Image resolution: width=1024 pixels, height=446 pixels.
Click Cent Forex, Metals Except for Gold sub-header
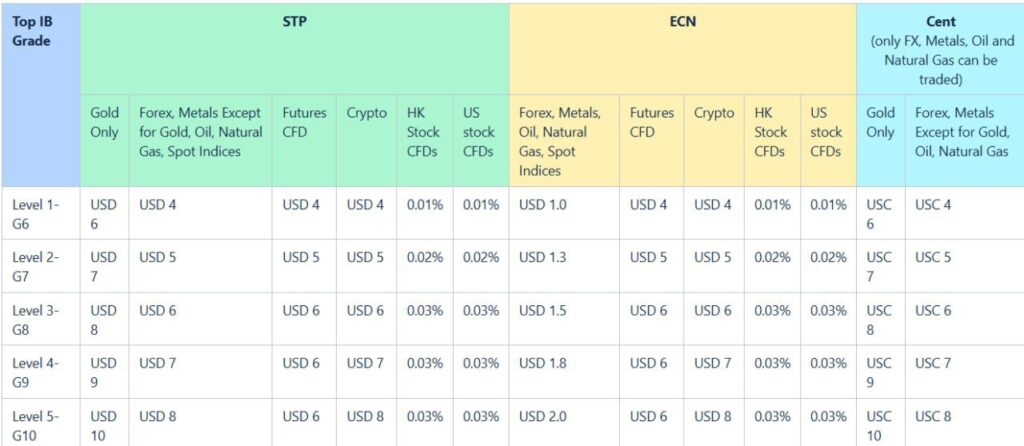965,140
